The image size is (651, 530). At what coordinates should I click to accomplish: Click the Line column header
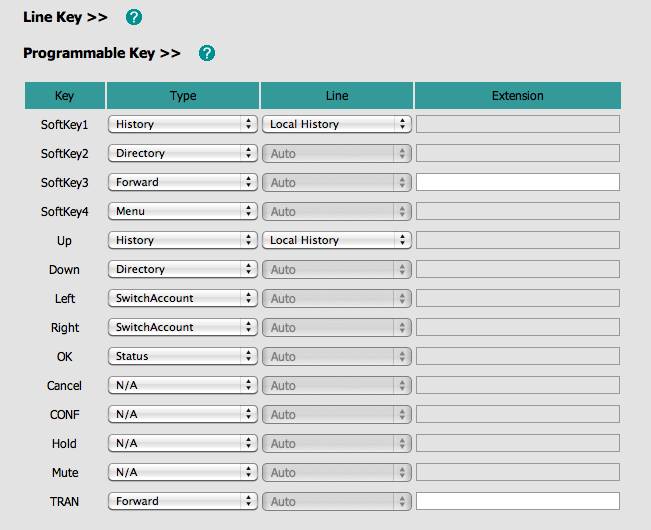pos(337,95)
